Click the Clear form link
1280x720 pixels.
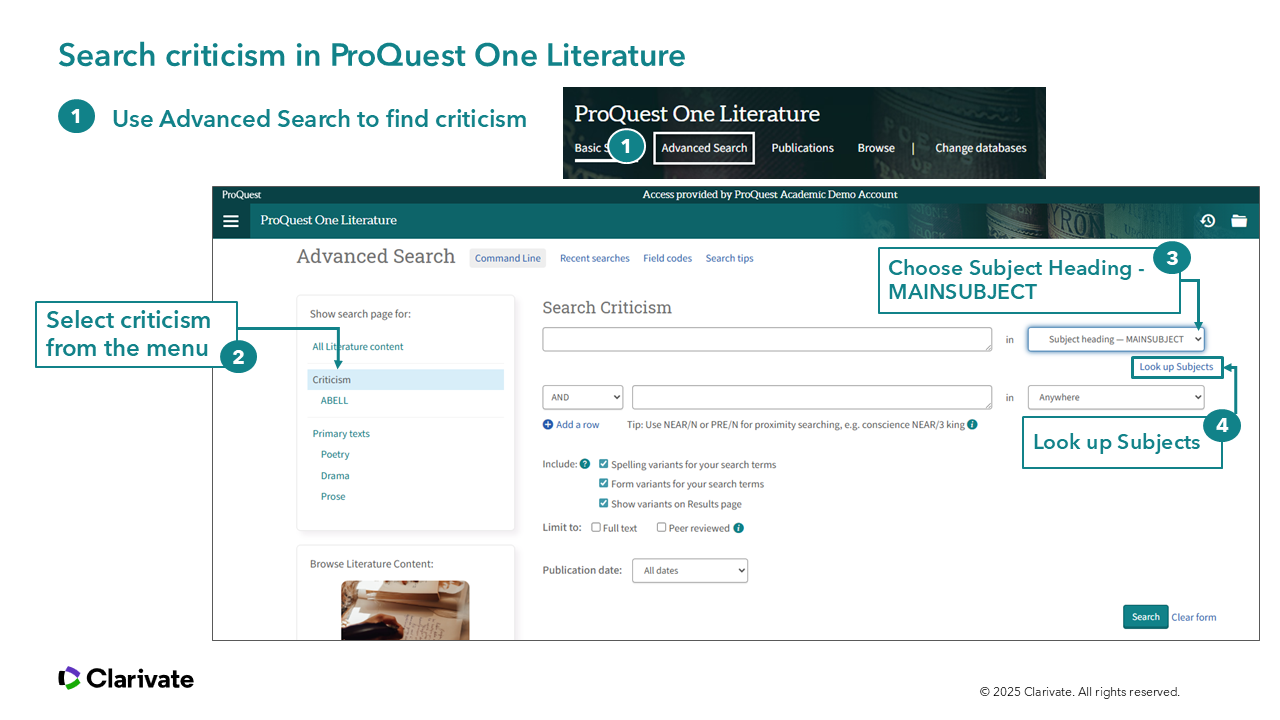(1194, 617)
